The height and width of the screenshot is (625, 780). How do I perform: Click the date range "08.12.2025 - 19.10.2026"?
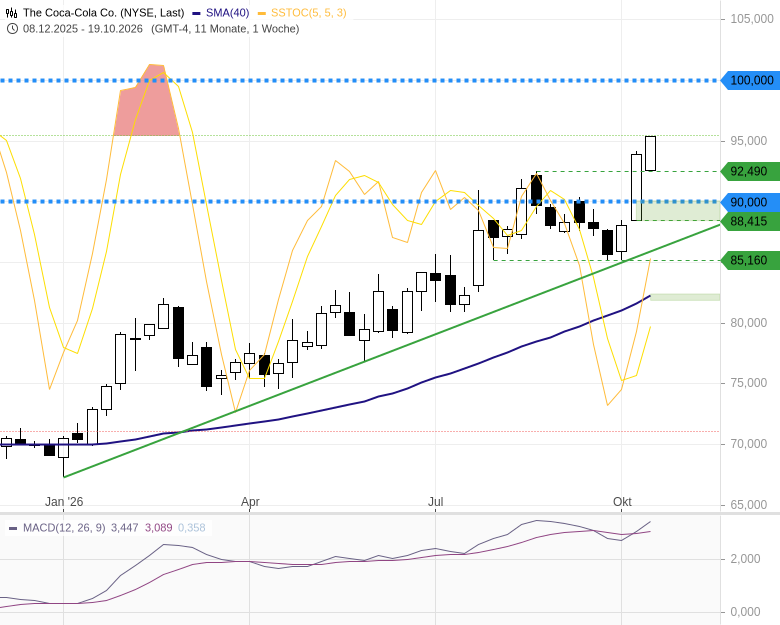83,29
